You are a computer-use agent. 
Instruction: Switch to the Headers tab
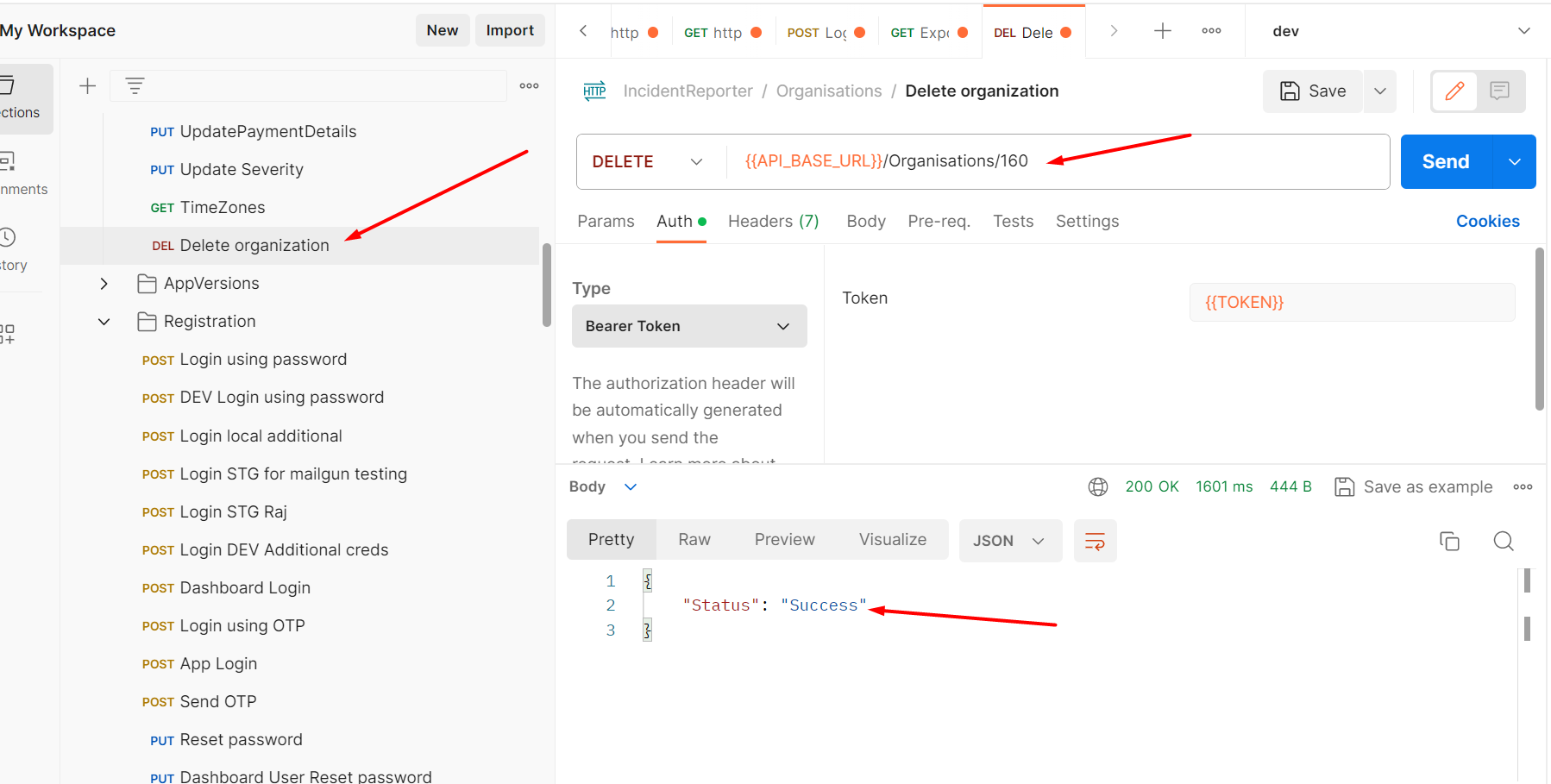point(773,222)
